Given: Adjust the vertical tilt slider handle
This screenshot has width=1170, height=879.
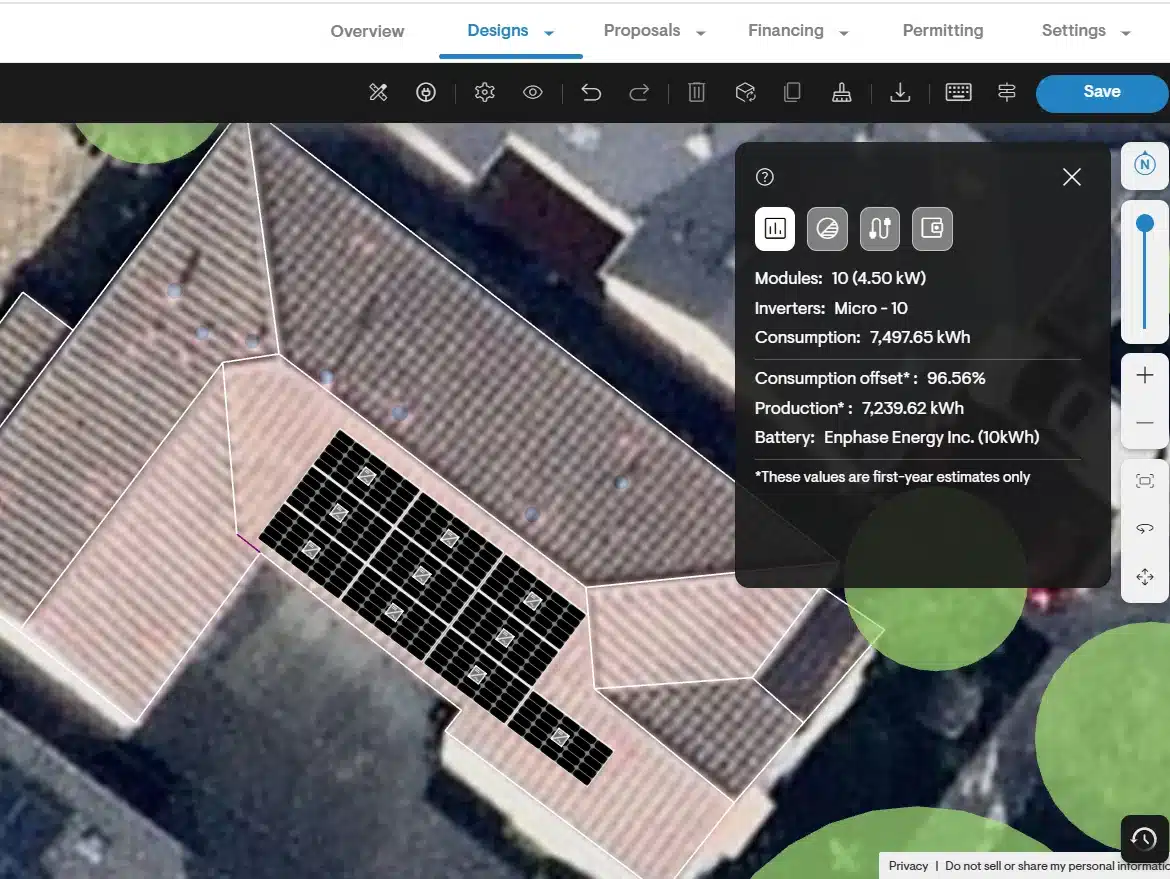Looking at the screenshot, I should [x=1145, y=223].
